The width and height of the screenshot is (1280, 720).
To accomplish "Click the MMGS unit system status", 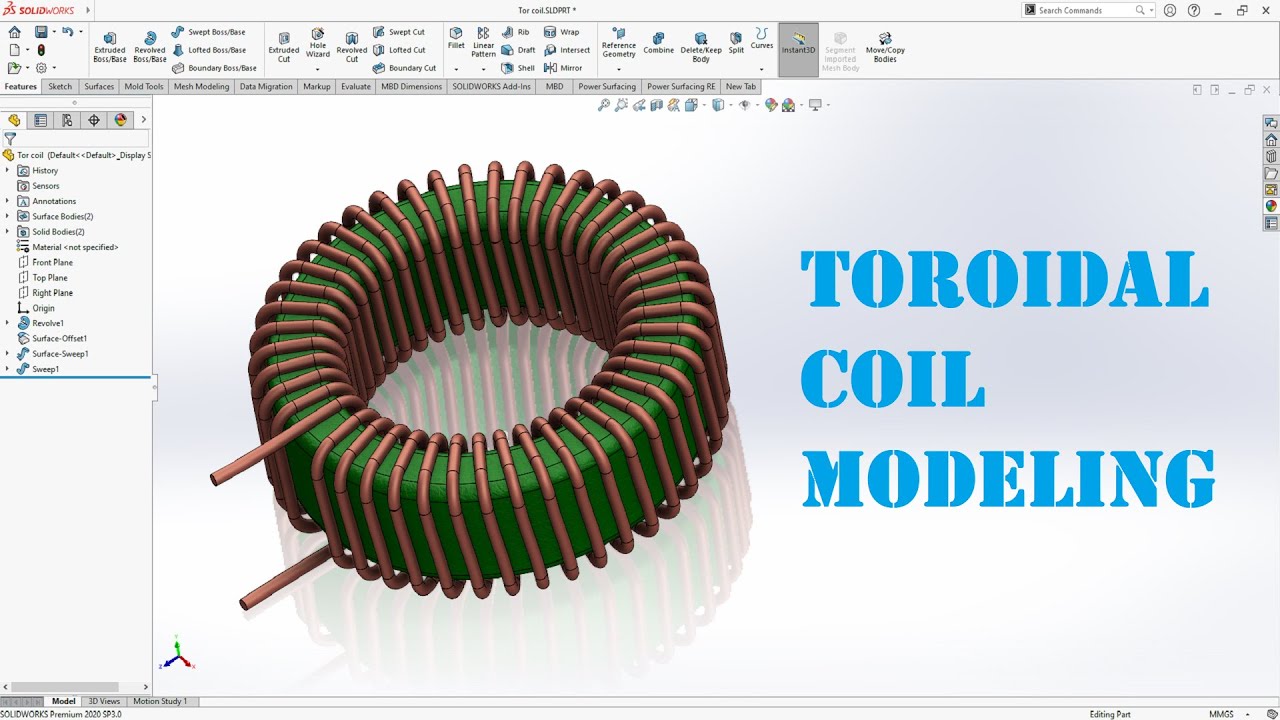I will pyautogui.click(x=1221, y=714).
